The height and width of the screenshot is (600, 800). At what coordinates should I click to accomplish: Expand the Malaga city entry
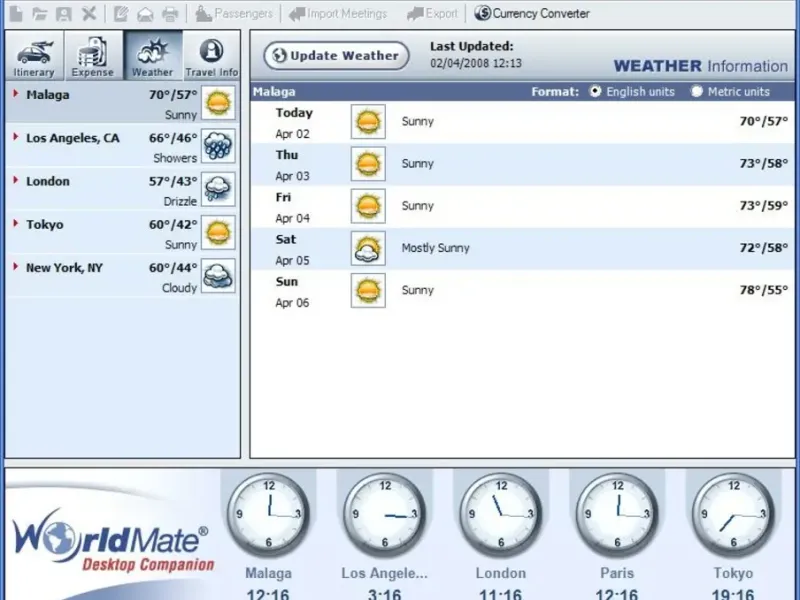[16, 95]
